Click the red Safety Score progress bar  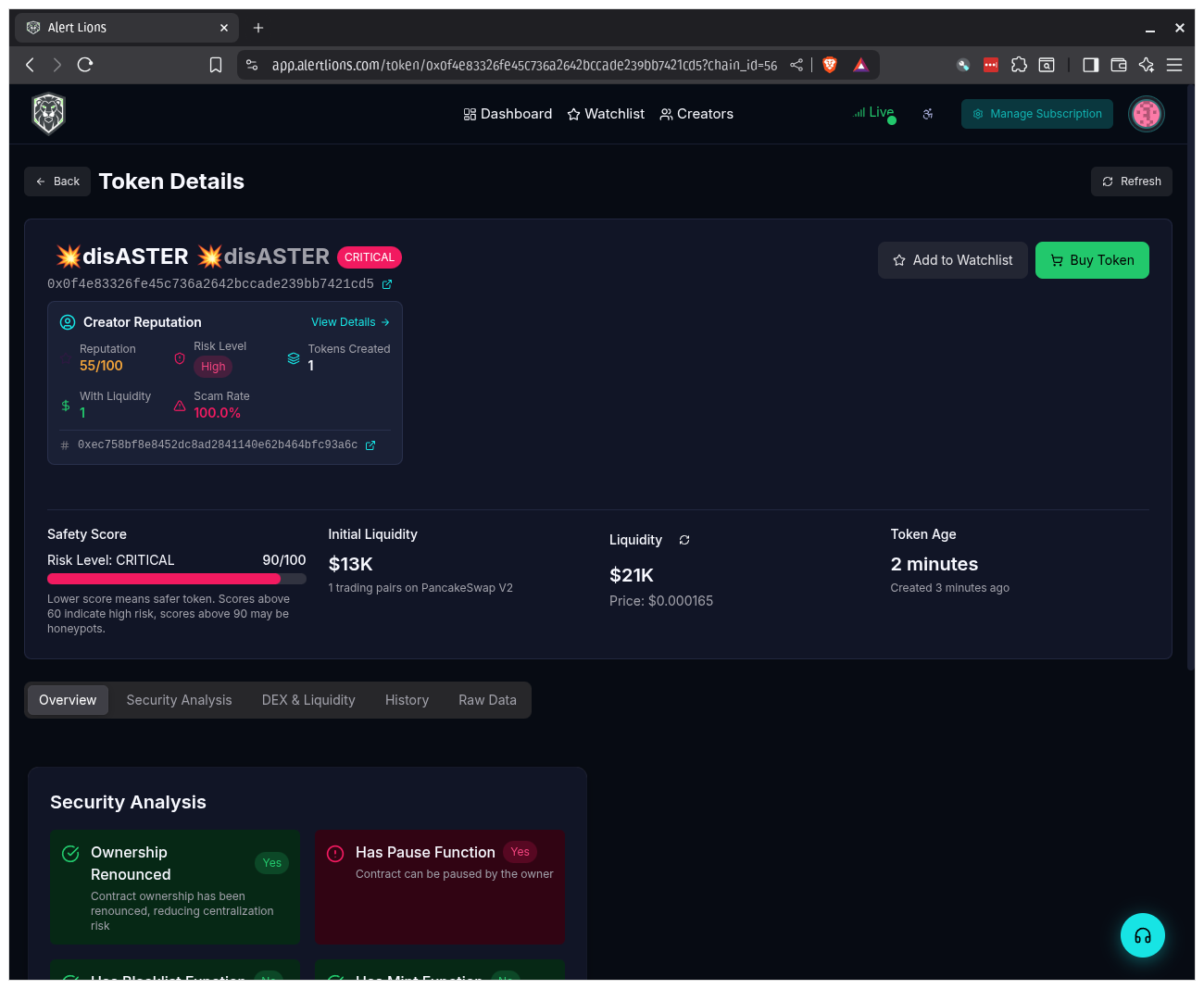pyautogui.click(x=163, y=578)
